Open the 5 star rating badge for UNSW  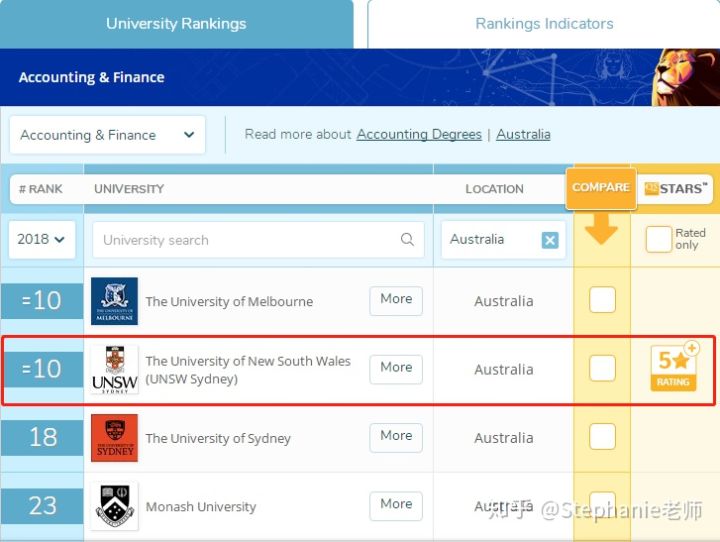674,368
